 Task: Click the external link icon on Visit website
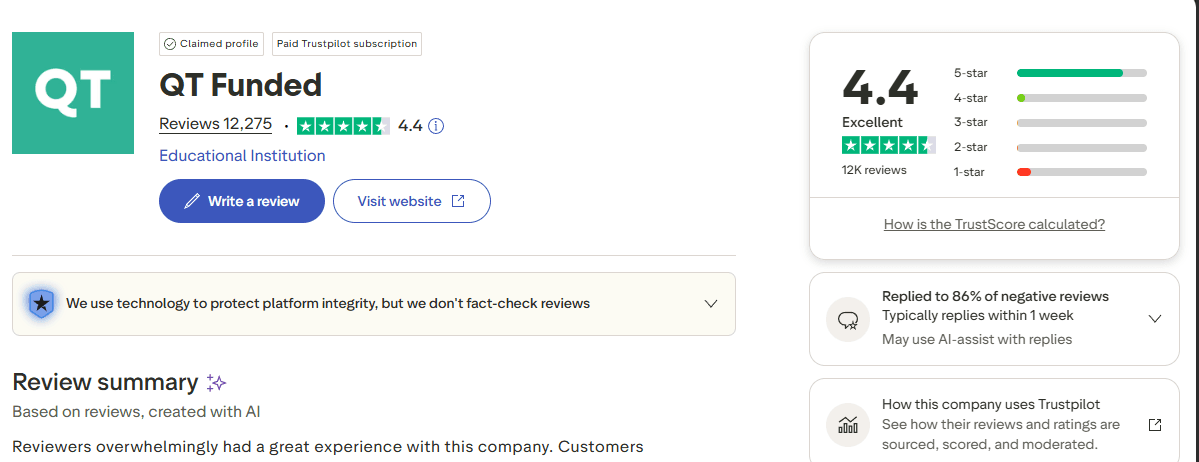click(x=458, y=201)
